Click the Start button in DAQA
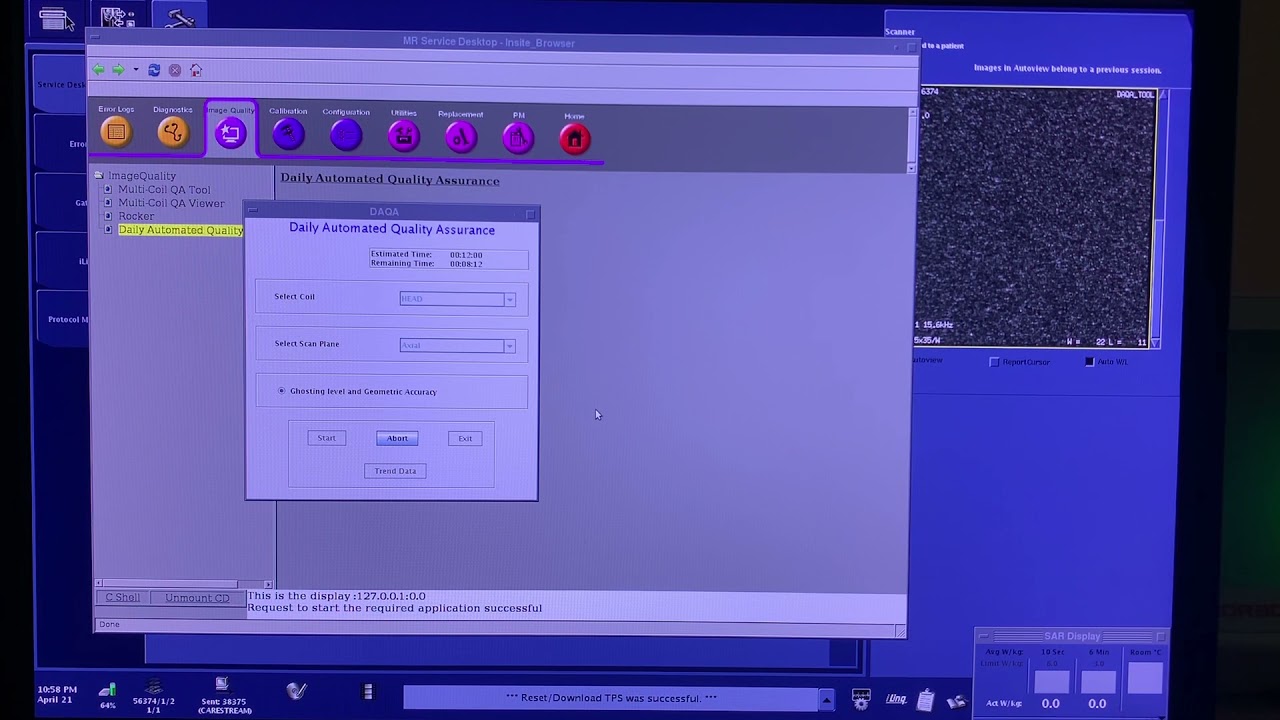 (x=327, y=438)
